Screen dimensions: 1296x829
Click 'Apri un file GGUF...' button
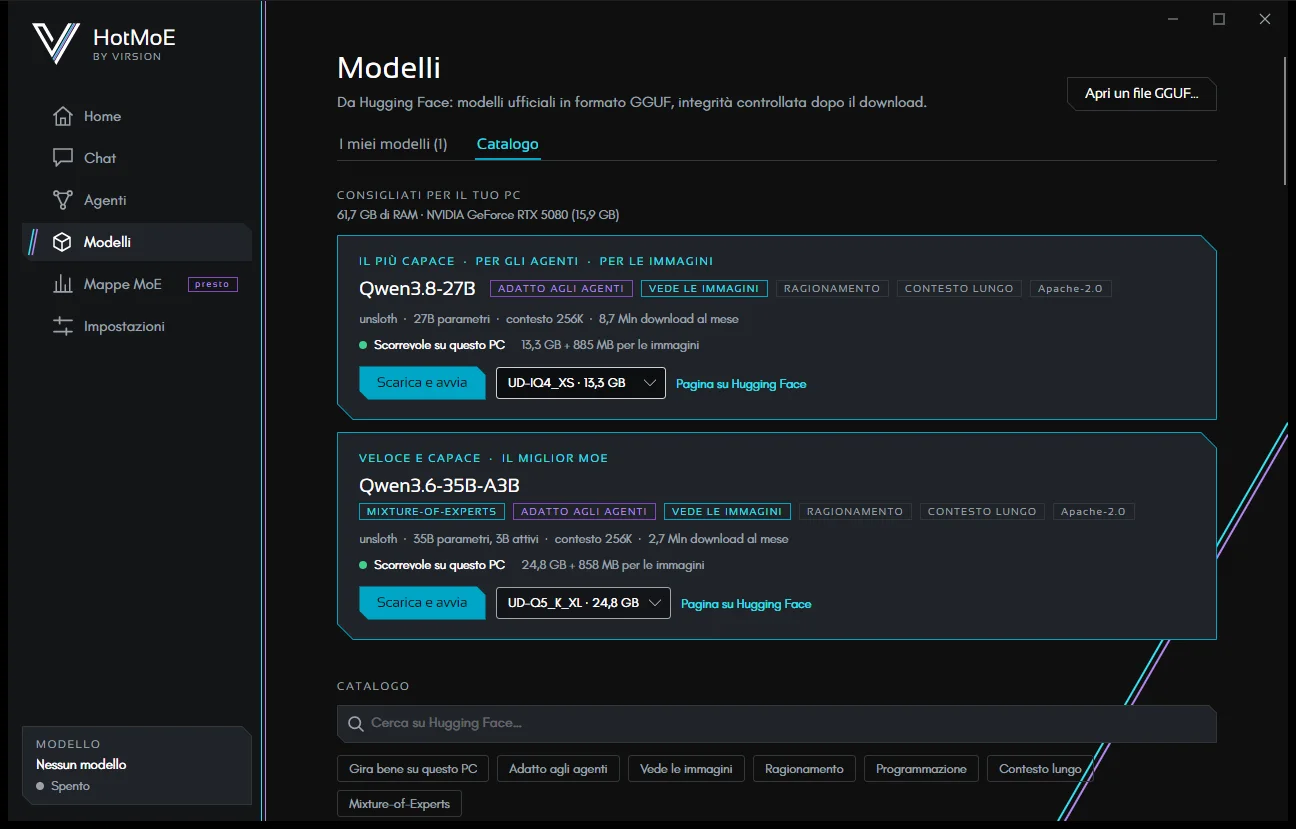(1141, 94)
